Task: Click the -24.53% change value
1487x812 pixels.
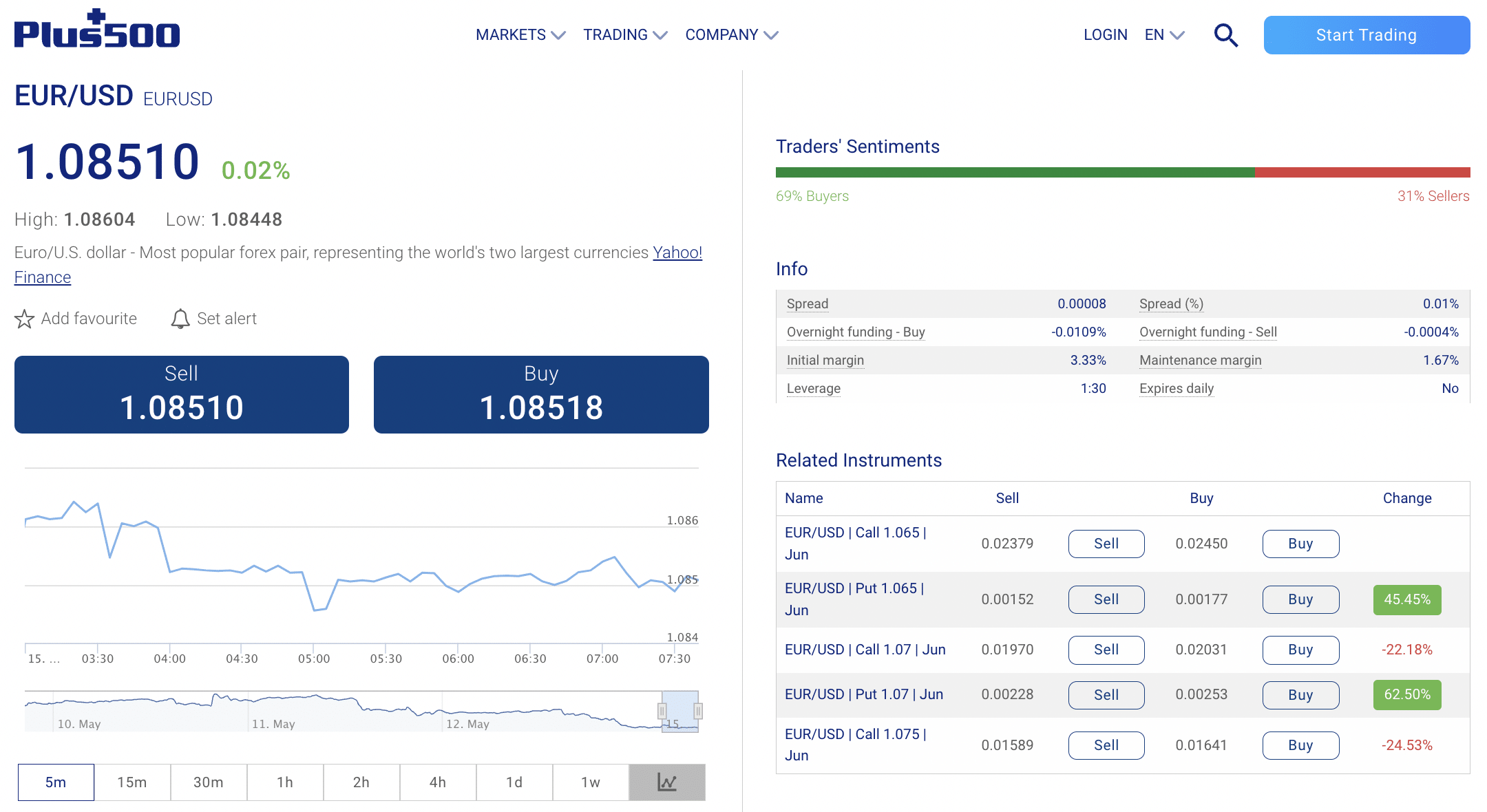Action: (x=1407, y=745)
